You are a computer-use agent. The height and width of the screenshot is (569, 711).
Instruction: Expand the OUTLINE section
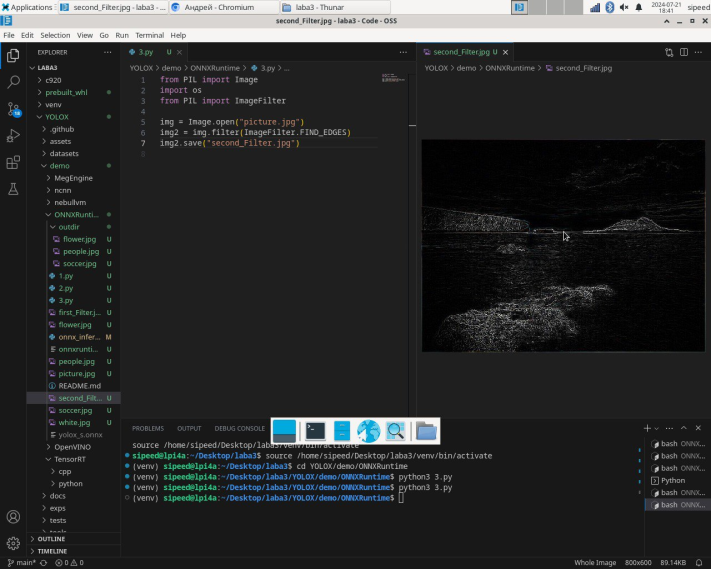coord(50,539)
